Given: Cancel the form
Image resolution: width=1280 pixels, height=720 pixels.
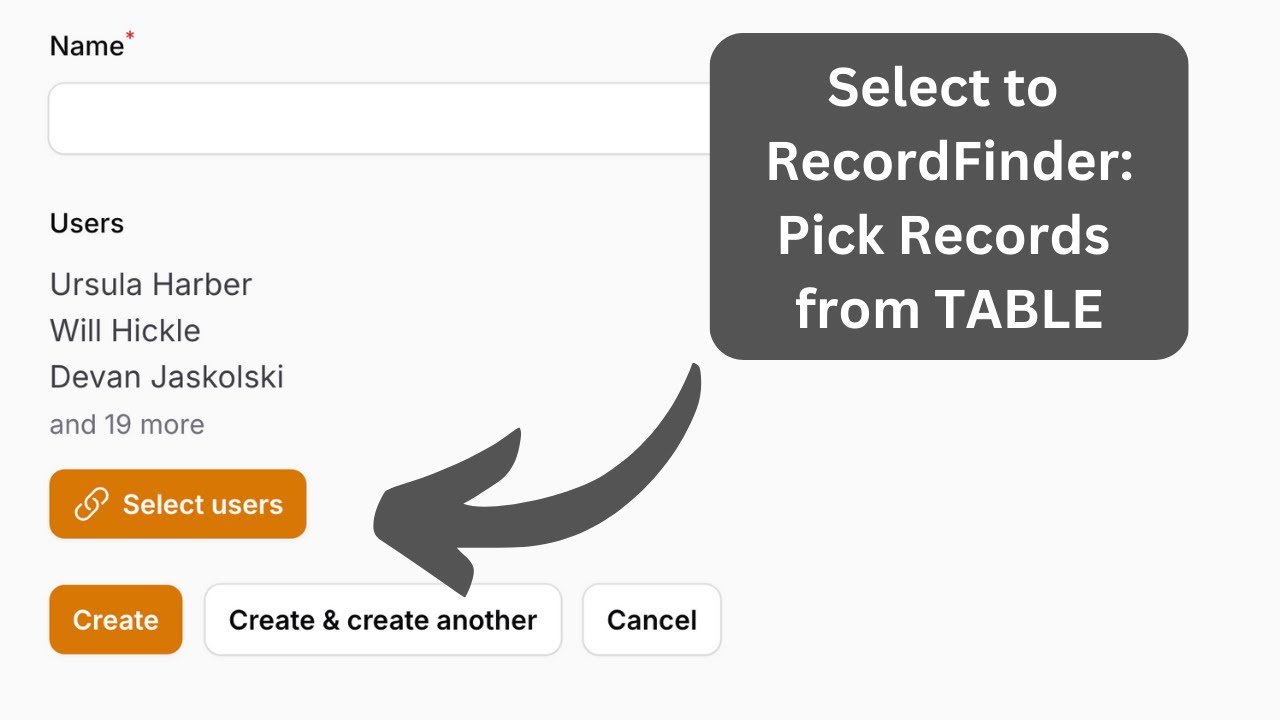Looking at the screenshot, I should pos(652,620).
